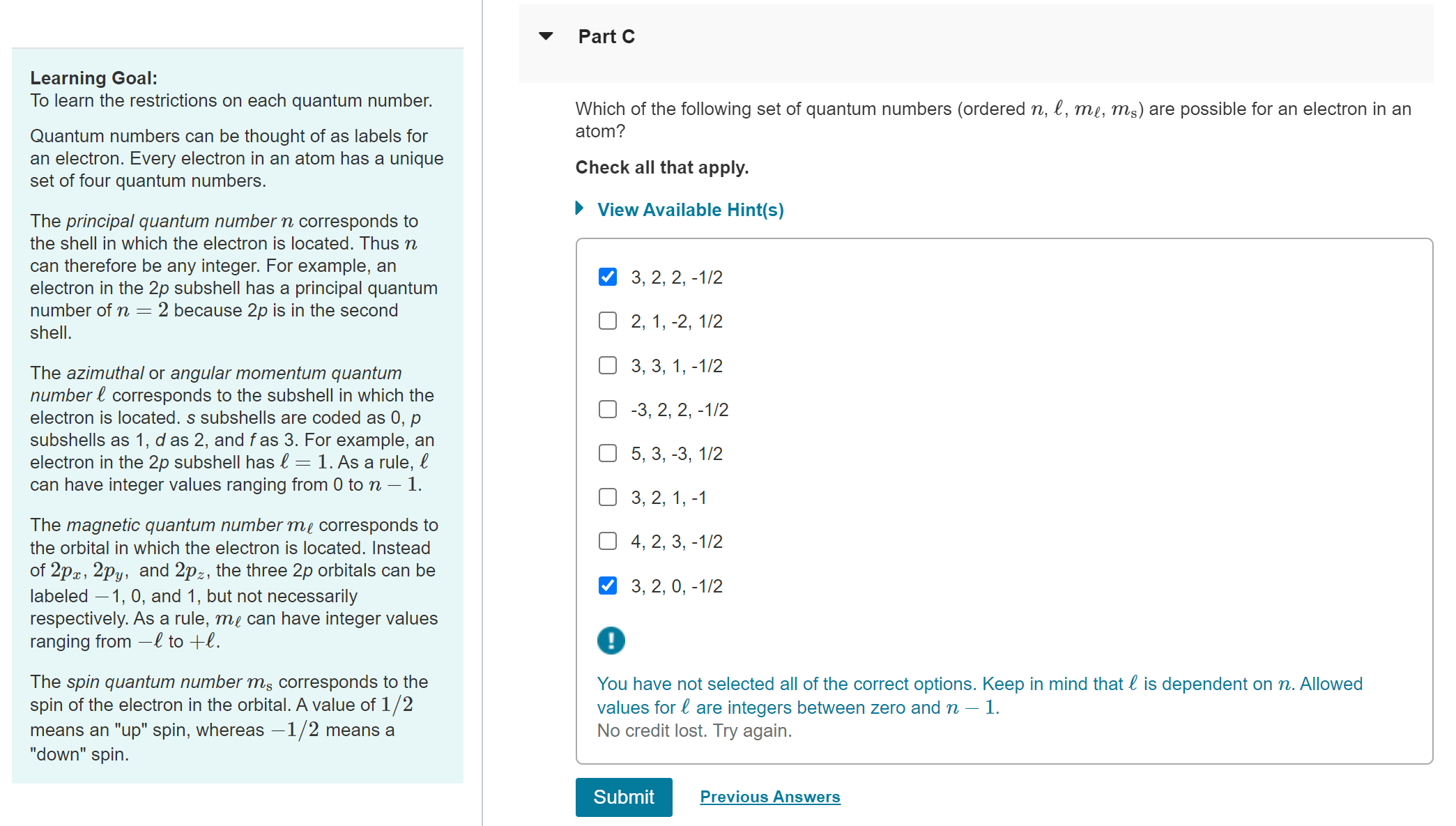This screenshot has height=826, width=1456.
Task: Check the option 4, 2, 3, -1/2
Action: pyautogui.click(x=607, y=541)
